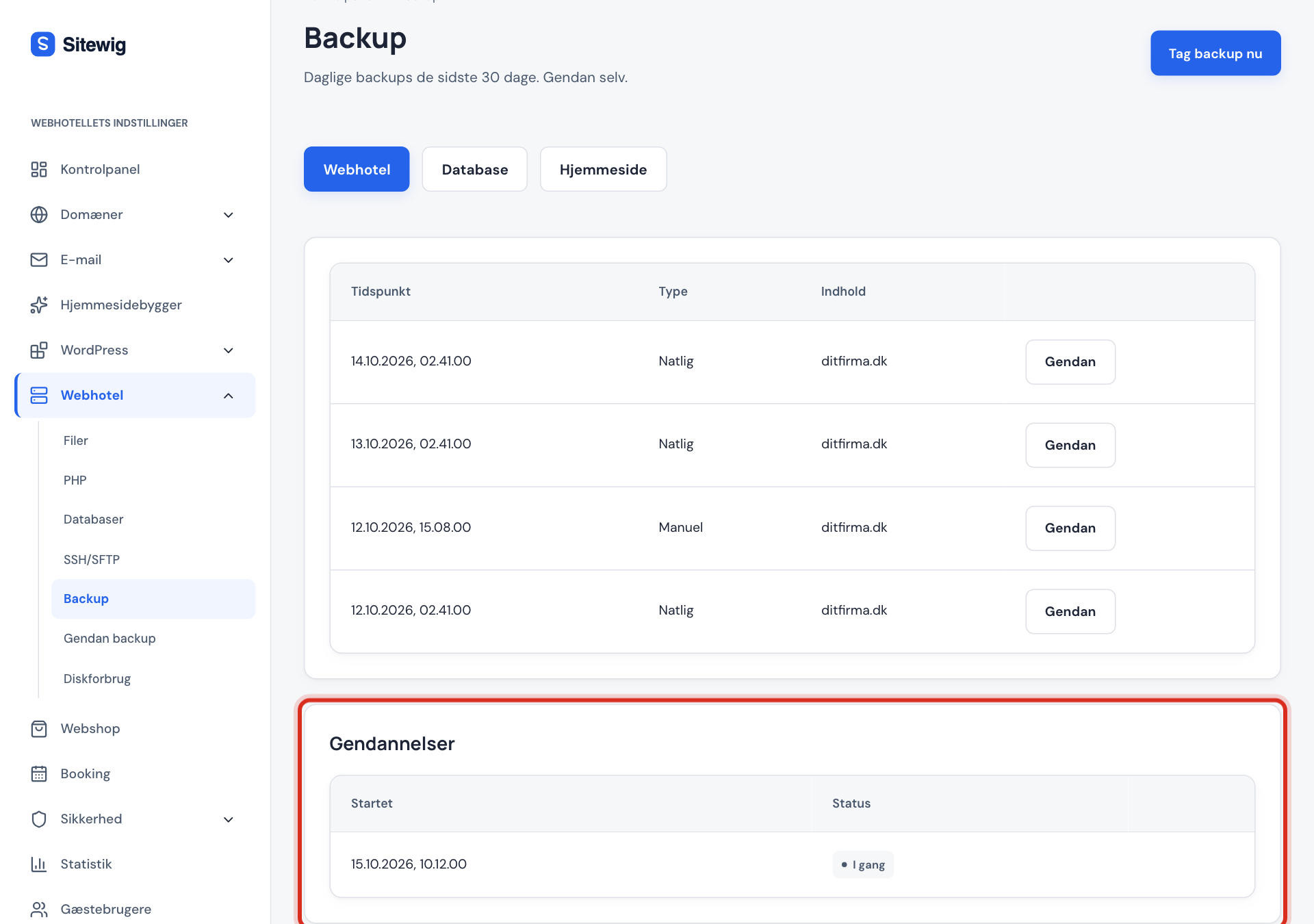Click the Sitewig logo icon
Screen dimensions: 1314x924
point(42,44)
